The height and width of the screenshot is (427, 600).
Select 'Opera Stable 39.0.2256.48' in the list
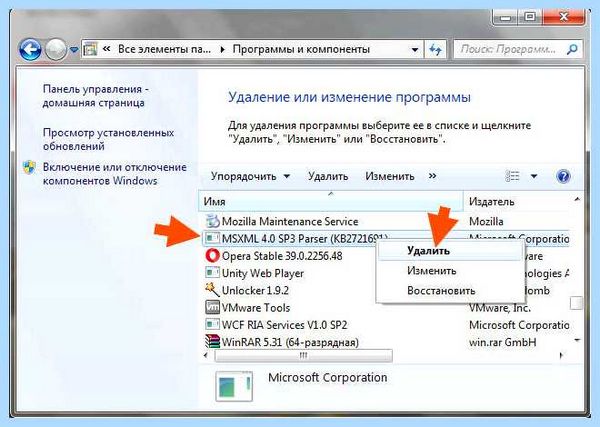(282, 256)
